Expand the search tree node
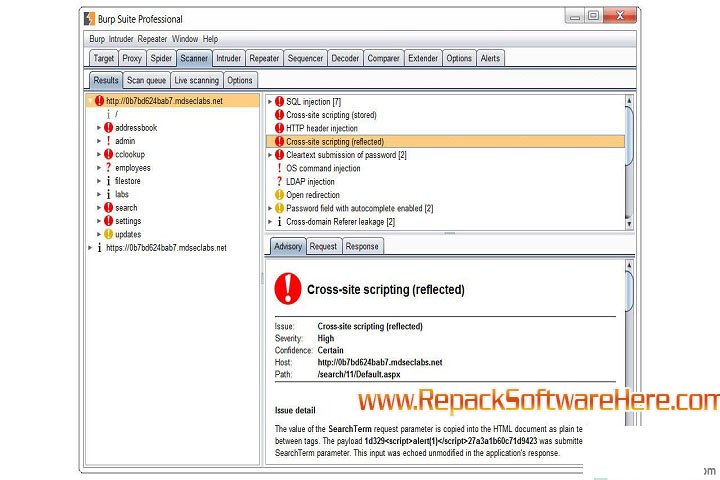720x480 pixels. pos(99,208)
